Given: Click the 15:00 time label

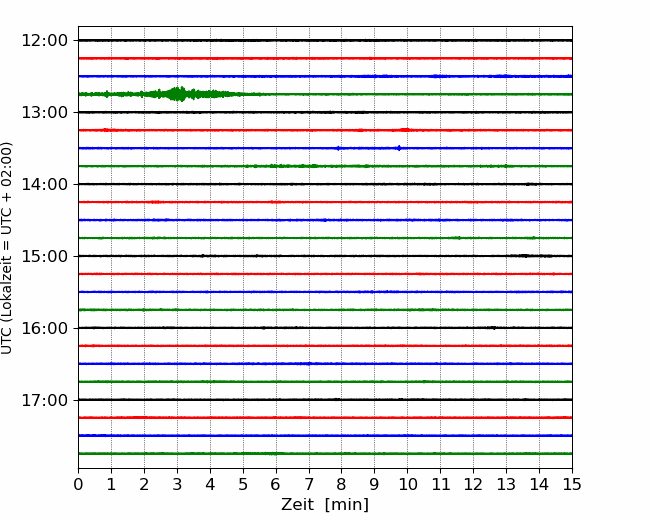Looking at the screenshot, I should click(x=44, y=256).
